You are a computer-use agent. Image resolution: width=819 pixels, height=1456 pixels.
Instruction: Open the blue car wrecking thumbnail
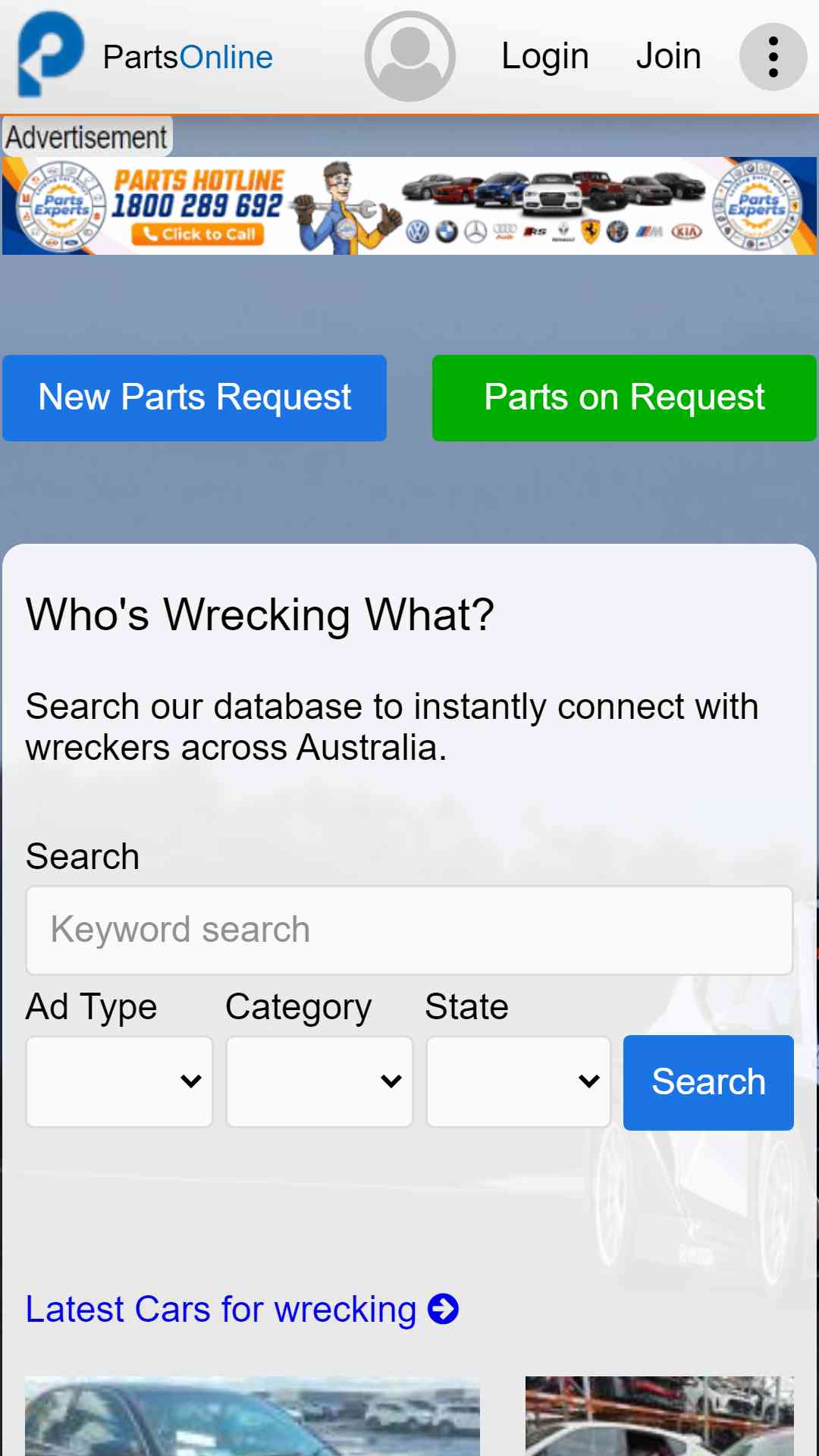(x=253, y=1416)
